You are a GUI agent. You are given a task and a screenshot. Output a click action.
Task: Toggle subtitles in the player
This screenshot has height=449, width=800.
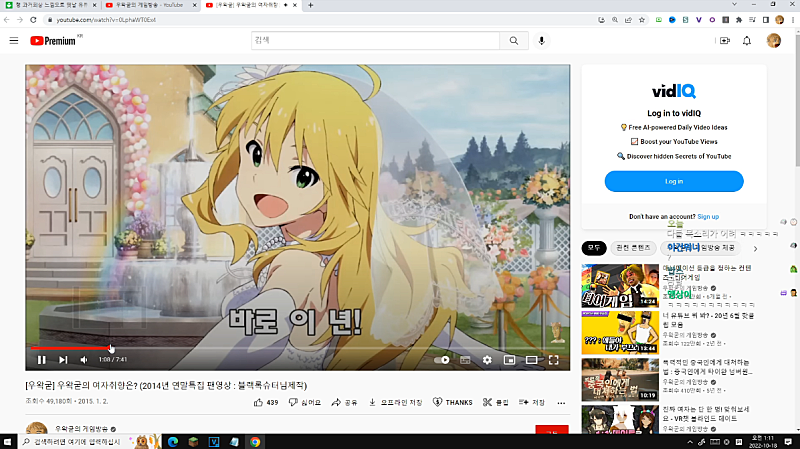(465, 360)
